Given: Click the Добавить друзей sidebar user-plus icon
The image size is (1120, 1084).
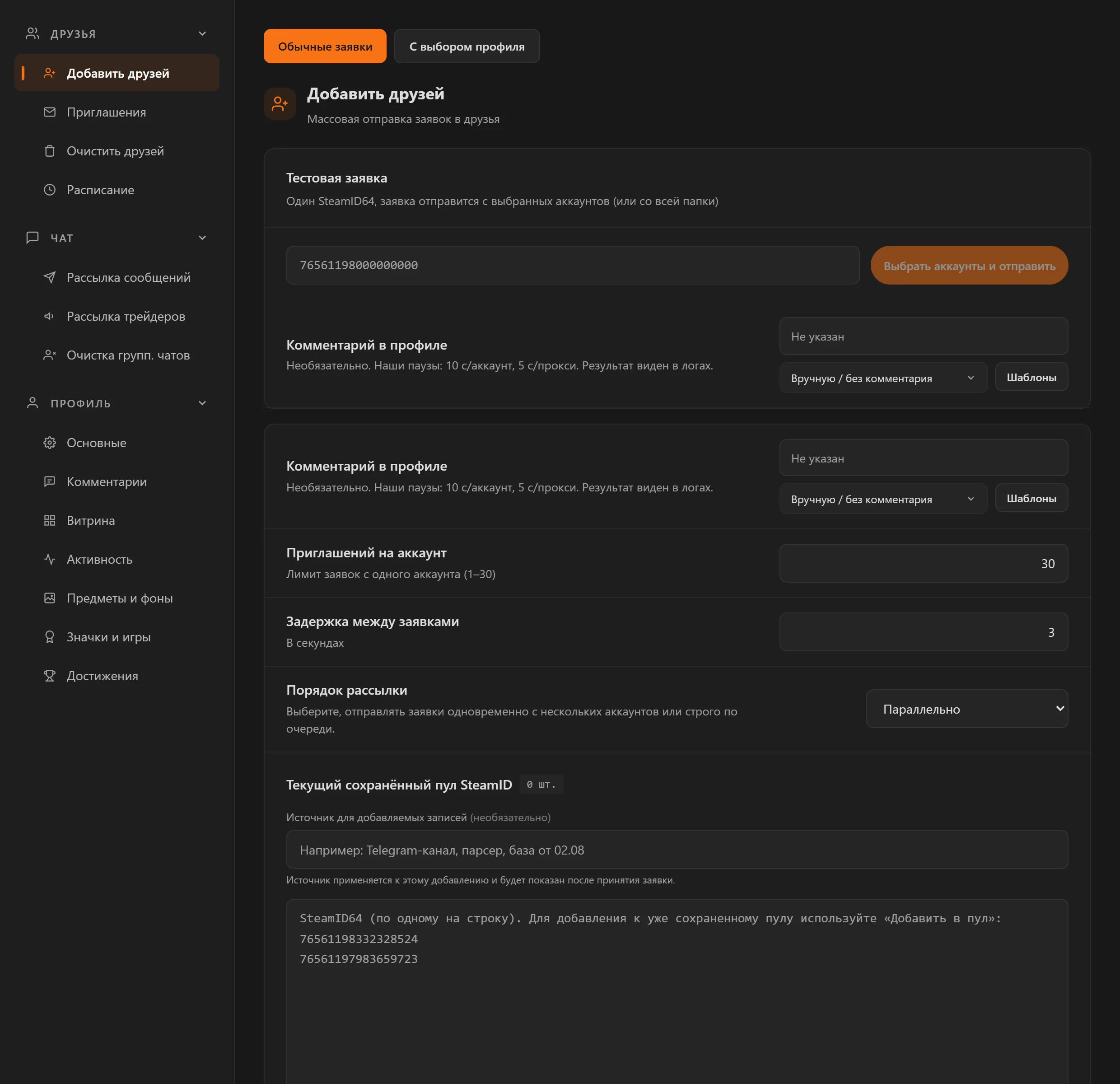Looking at the screenshot, I should coord(50,73).
